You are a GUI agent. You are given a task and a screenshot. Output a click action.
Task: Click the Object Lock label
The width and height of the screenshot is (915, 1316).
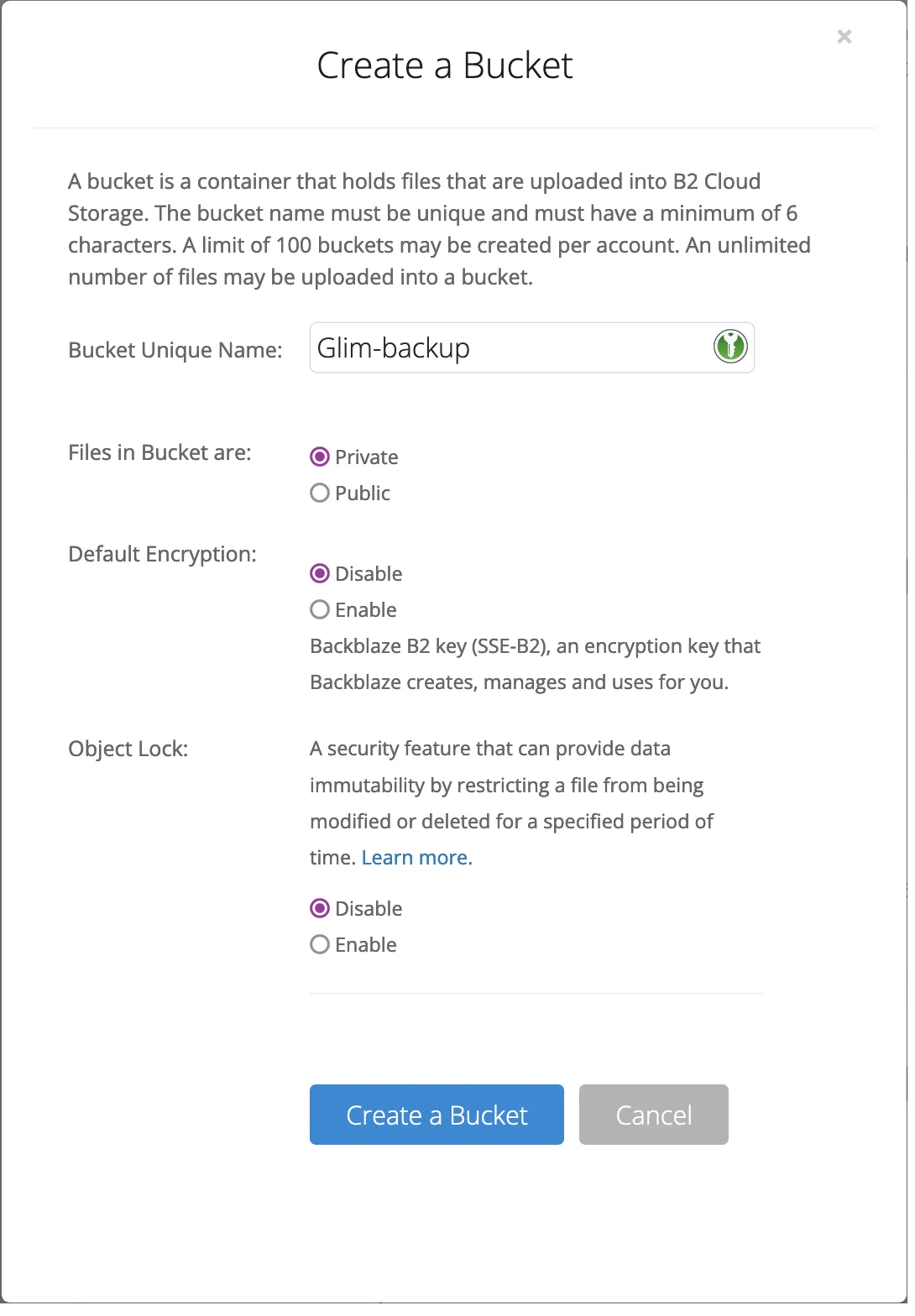128,748
